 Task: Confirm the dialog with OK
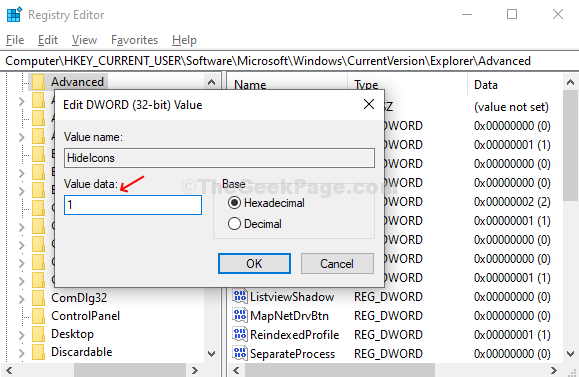(x=254, y=264)
